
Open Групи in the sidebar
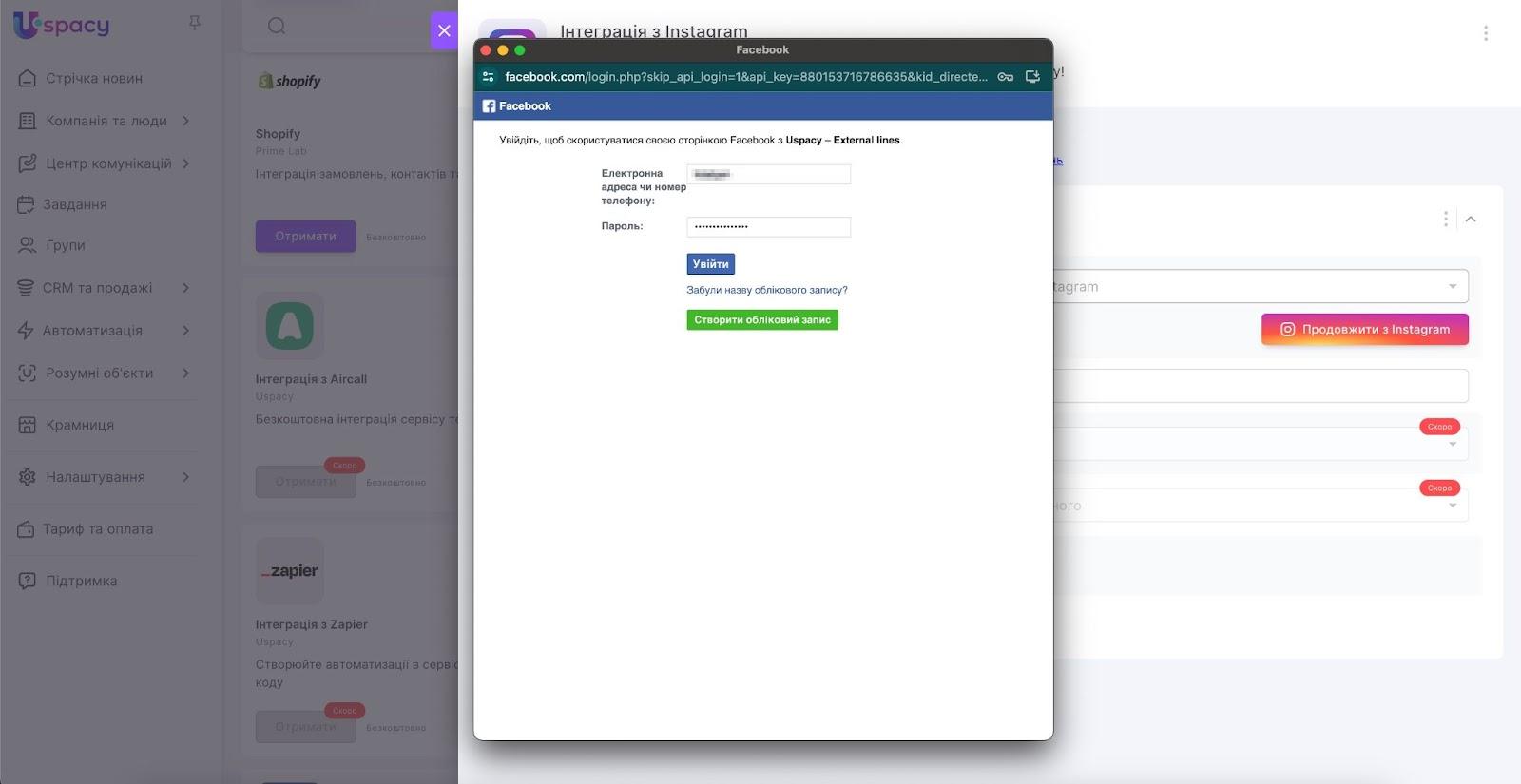[66, 245]
